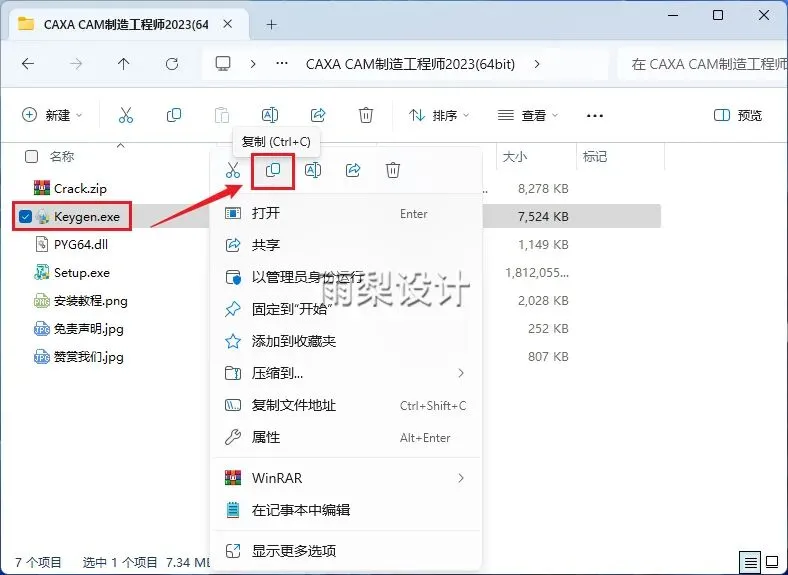Expand the WinRAR submenu
788x575 pixels.
[461, 477]
